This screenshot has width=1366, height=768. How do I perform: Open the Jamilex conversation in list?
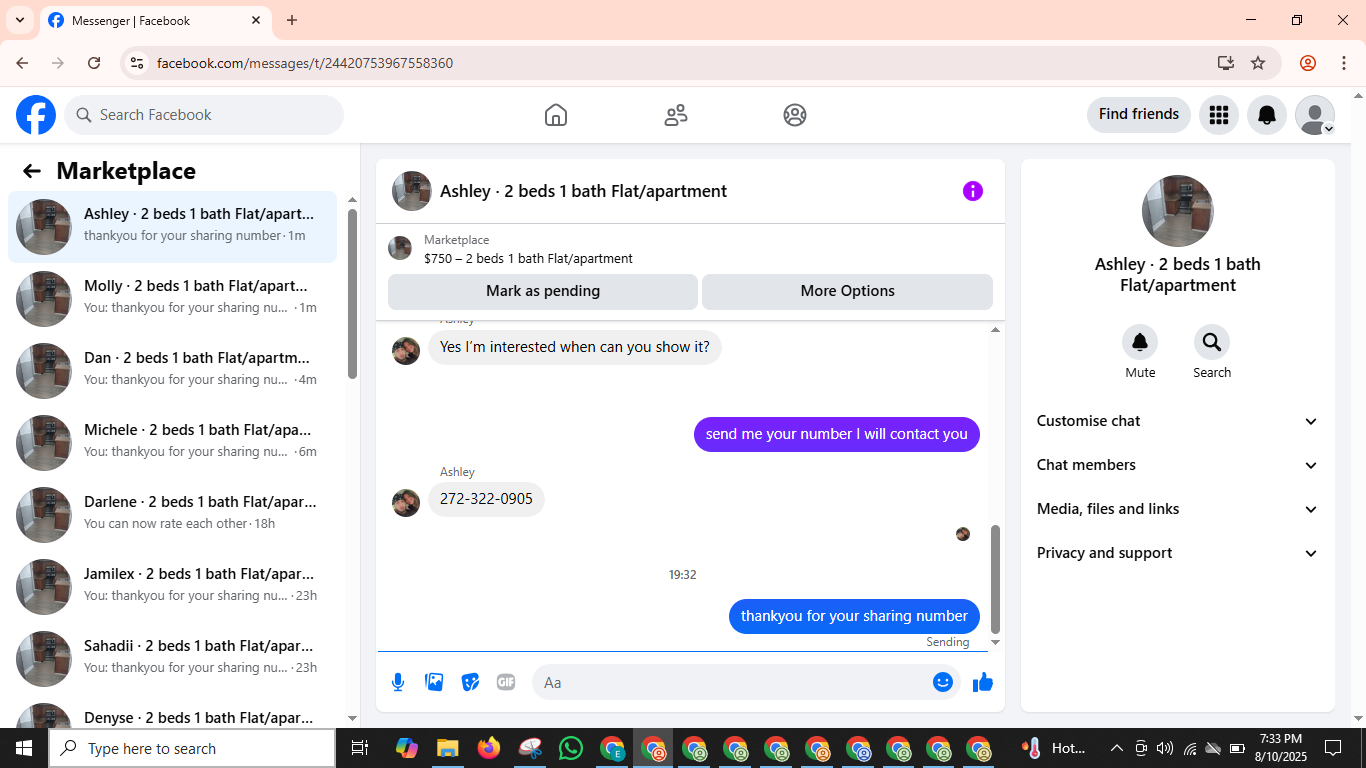[172, 587]
